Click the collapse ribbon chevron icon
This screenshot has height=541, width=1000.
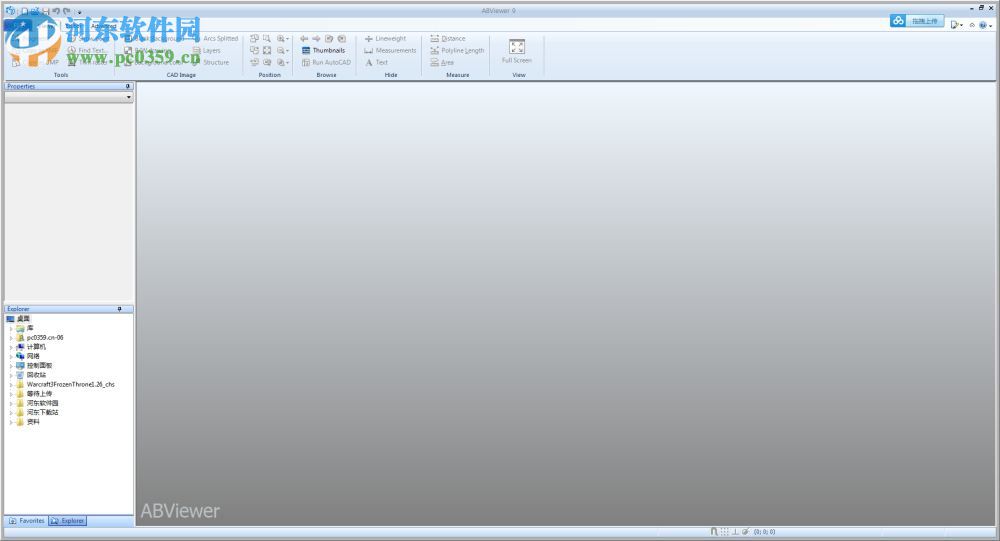(972, 25)
